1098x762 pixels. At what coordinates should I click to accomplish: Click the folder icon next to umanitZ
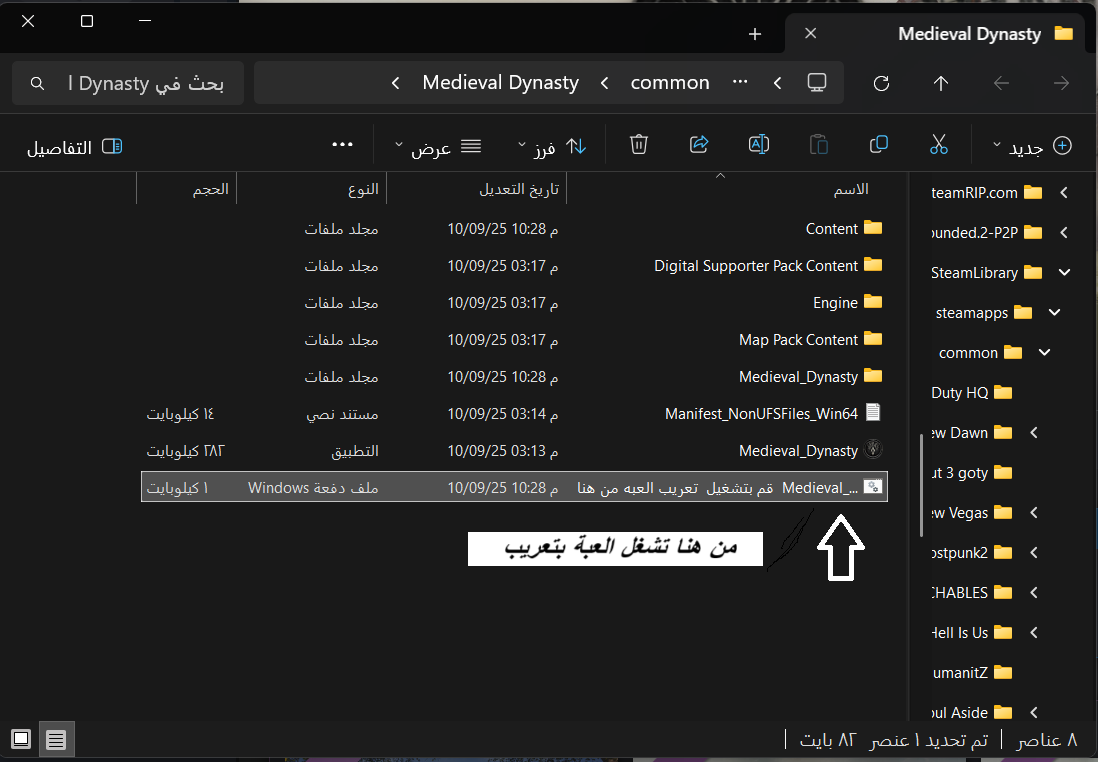[1003, 672]
